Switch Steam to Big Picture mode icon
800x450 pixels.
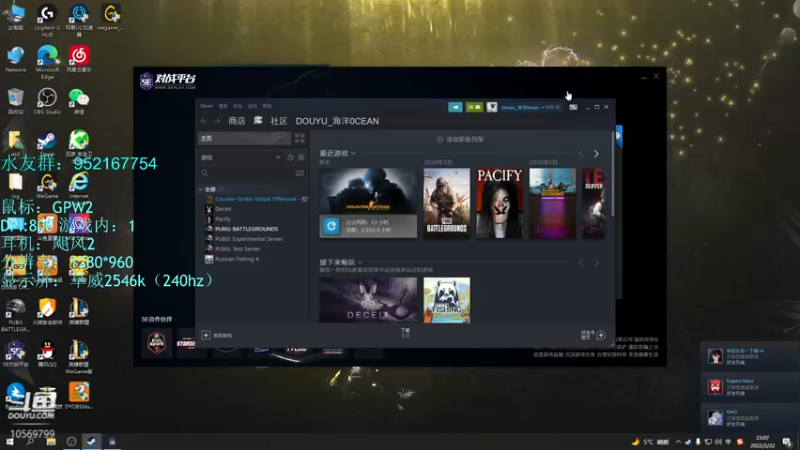click(x=573, y=107)
